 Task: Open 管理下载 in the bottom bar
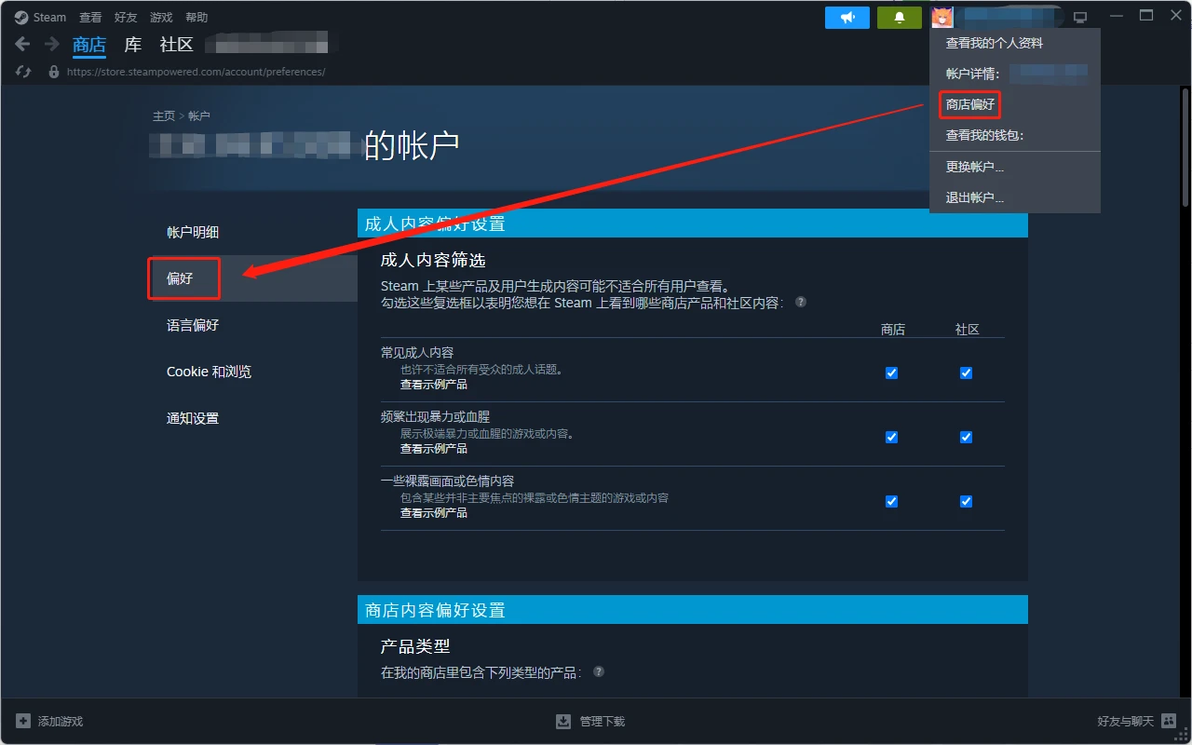pyautogui.click(x=602, y=721)
